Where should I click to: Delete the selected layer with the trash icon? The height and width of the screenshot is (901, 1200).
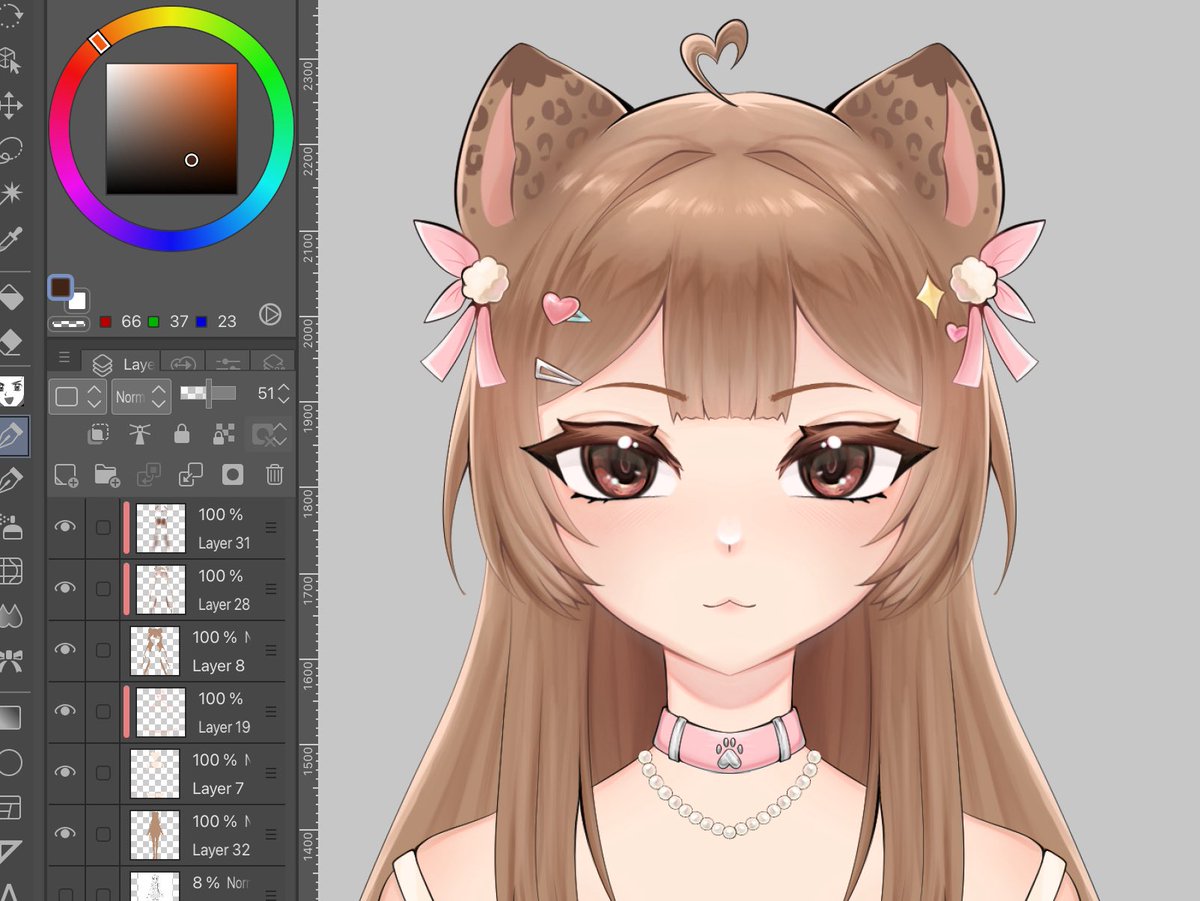pyautogui.click(x=275, y=475)
